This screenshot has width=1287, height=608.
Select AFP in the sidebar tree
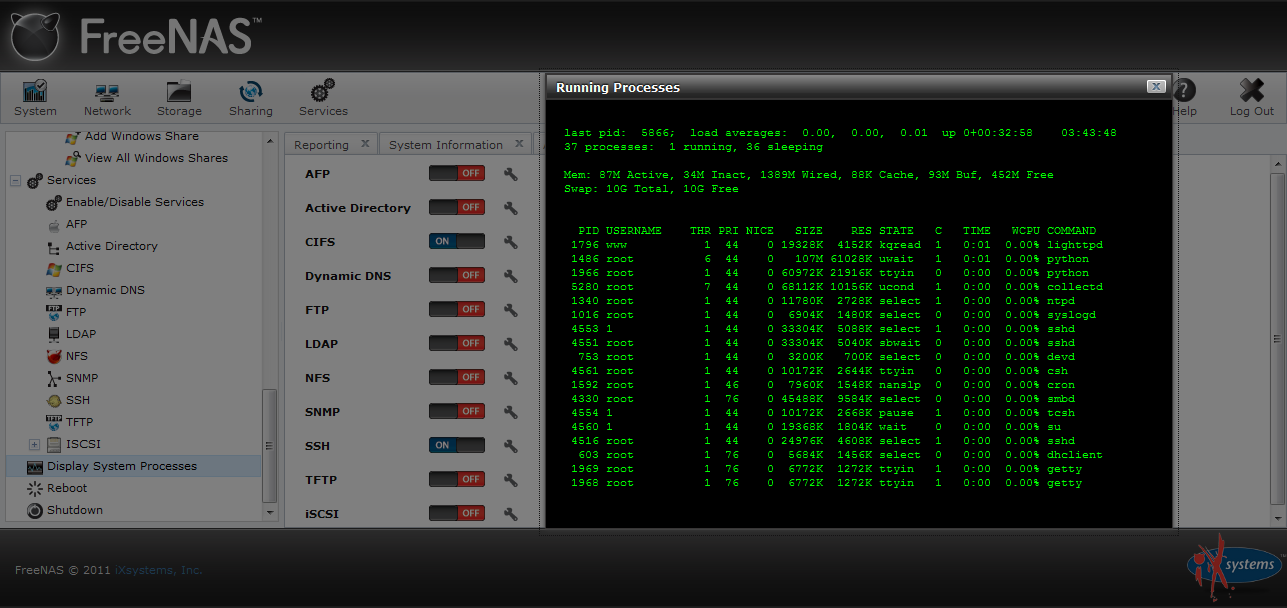coord(77,224)
